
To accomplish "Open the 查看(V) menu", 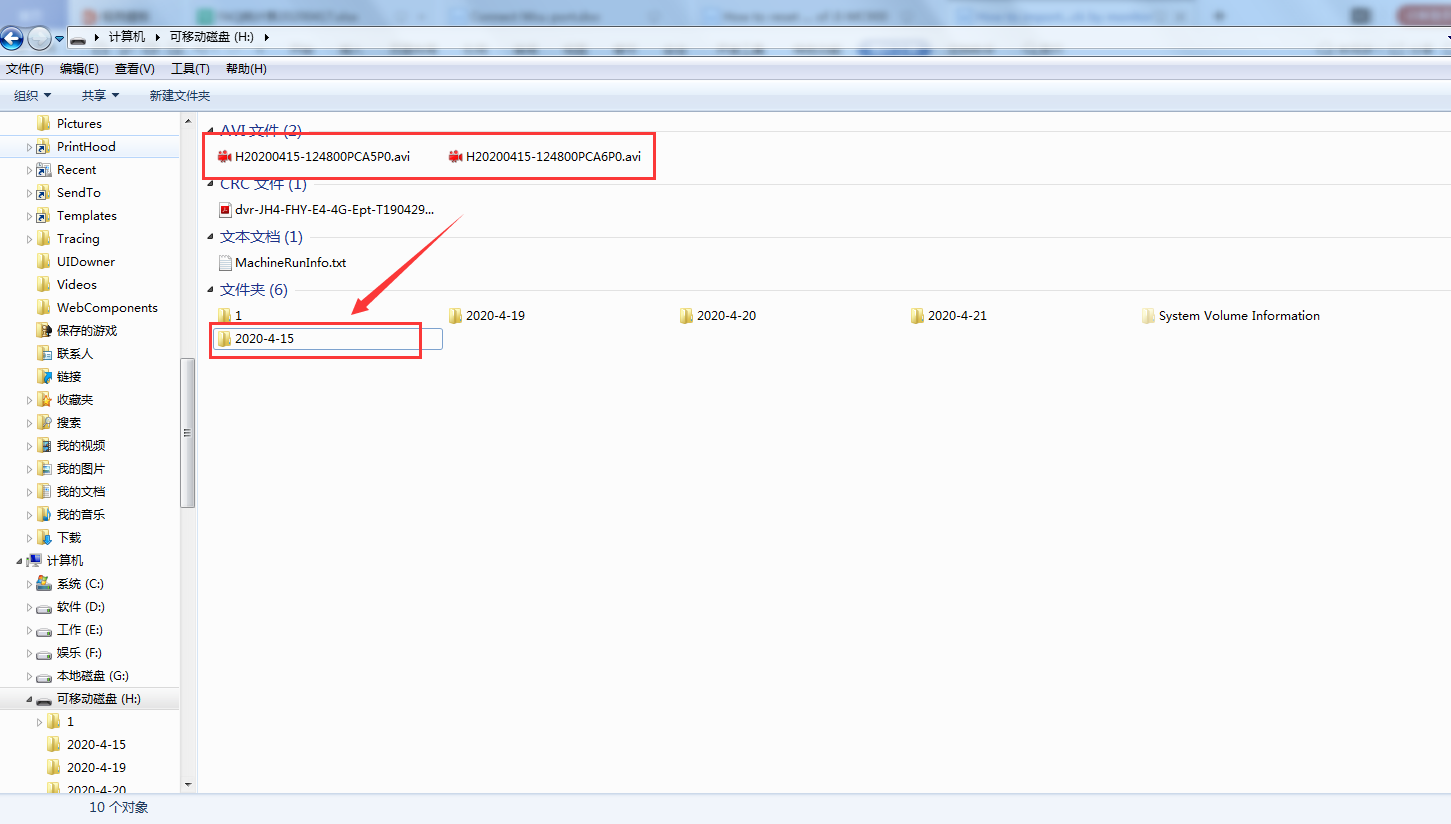I will [135, 69].
